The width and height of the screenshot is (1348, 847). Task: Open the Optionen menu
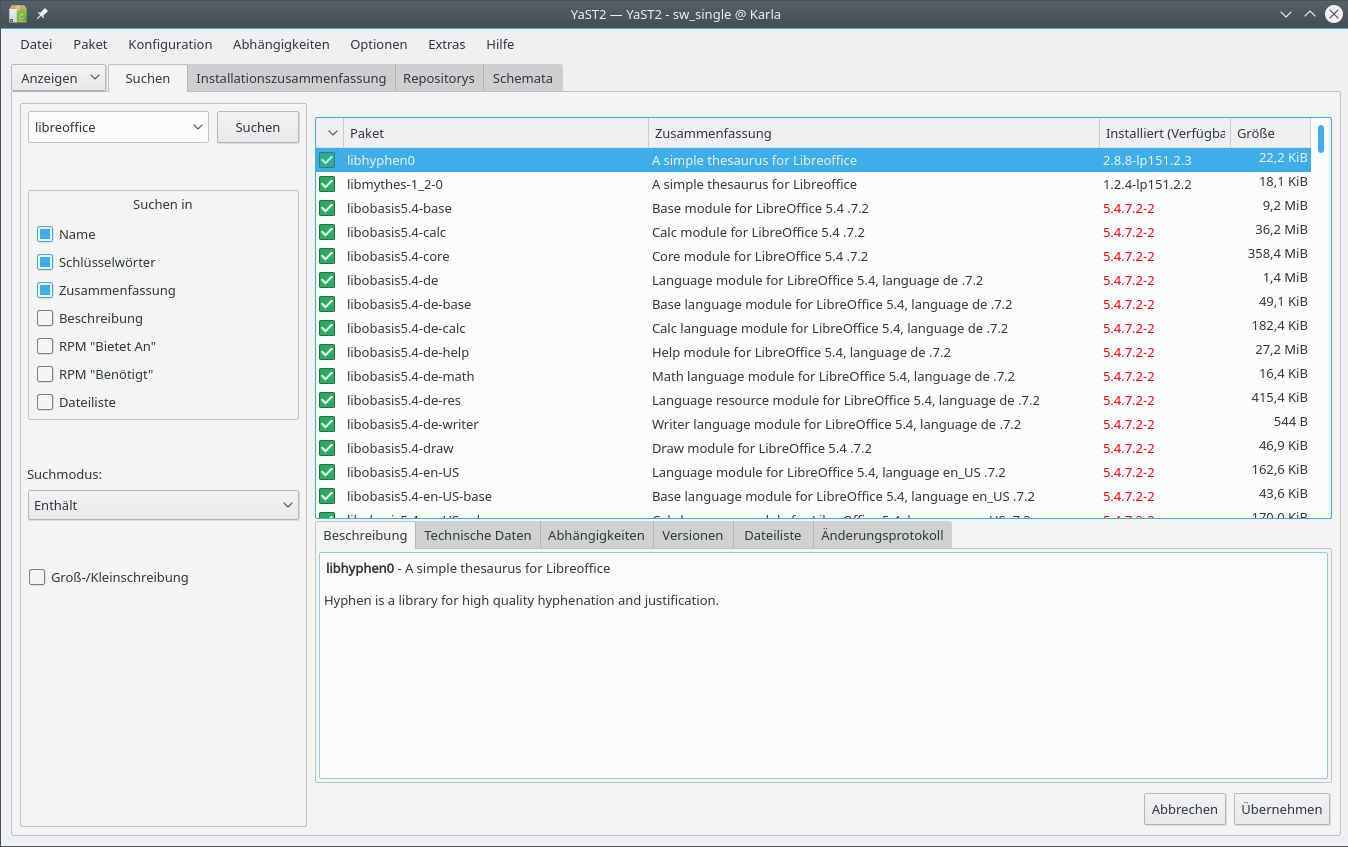[378, 44]
